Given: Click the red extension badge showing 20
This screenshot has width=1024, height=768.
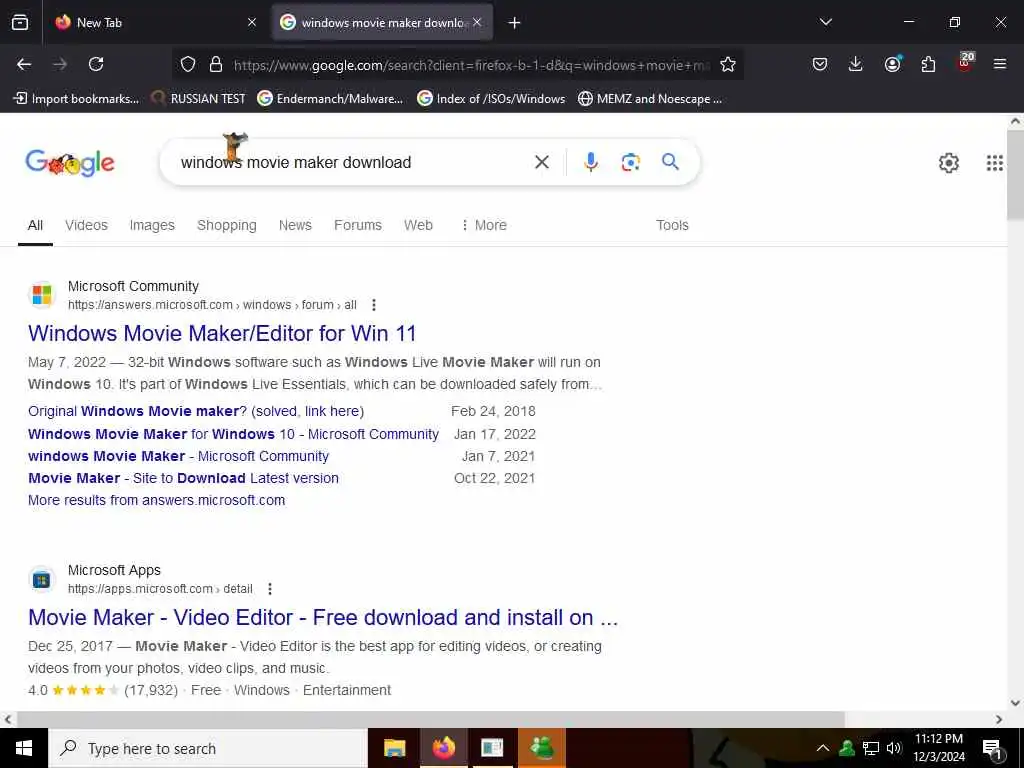Looking at the screenshot, I should click(965, 61).
